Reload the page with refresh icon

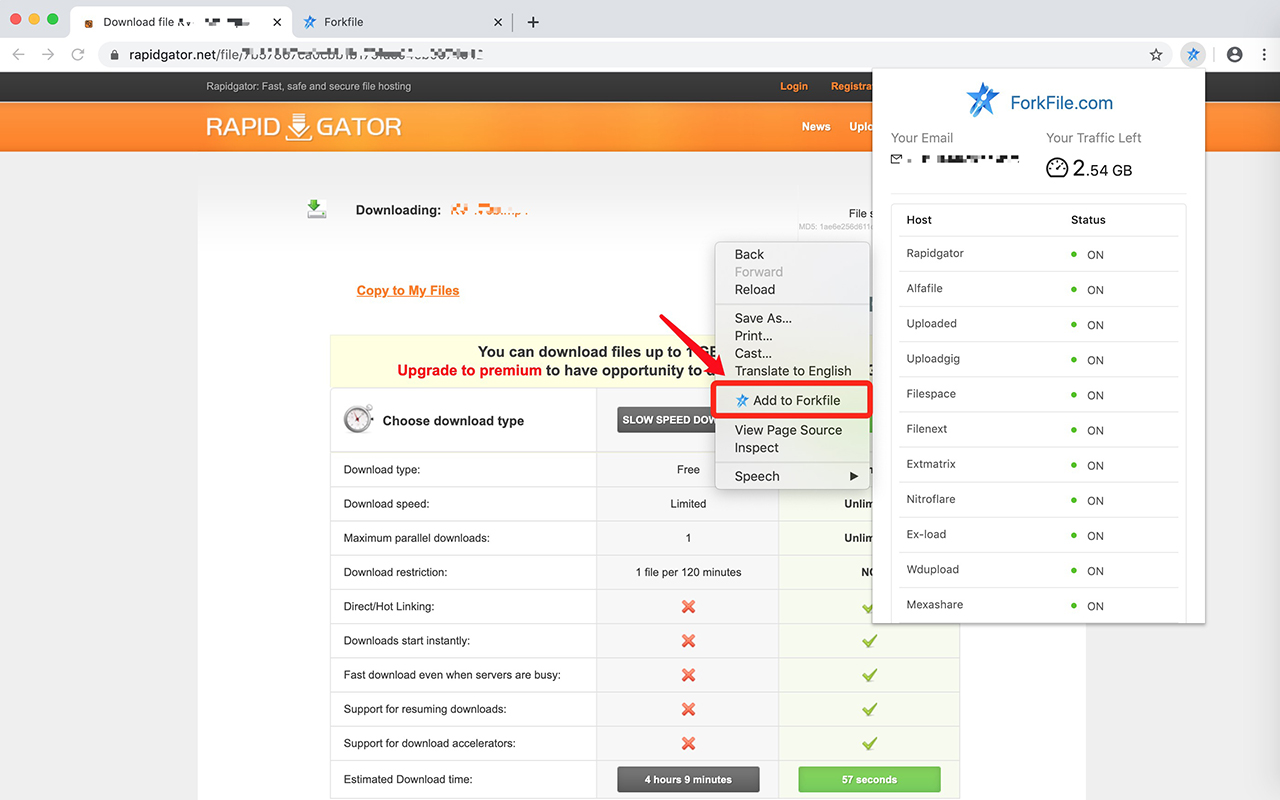click(x=78, y=55)
